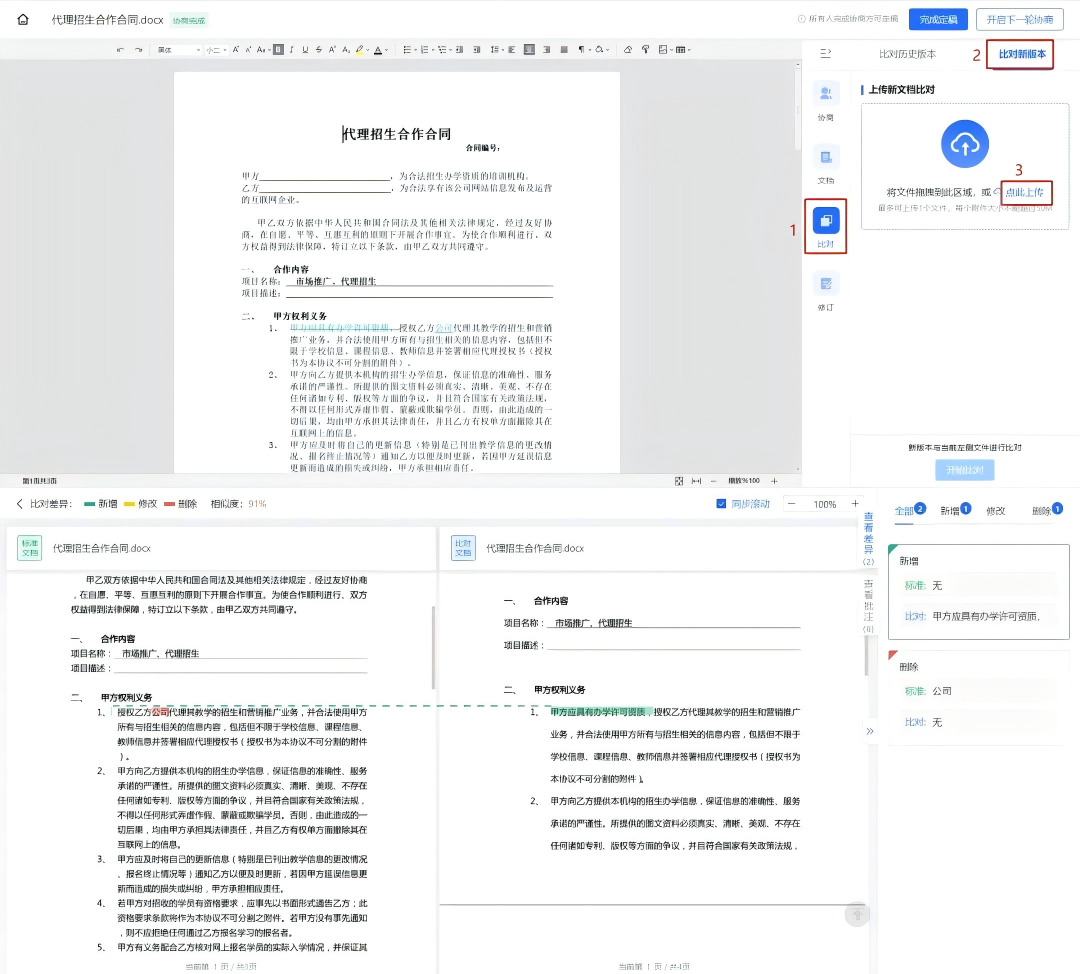Open the font name dropdown

pos(178,49)
